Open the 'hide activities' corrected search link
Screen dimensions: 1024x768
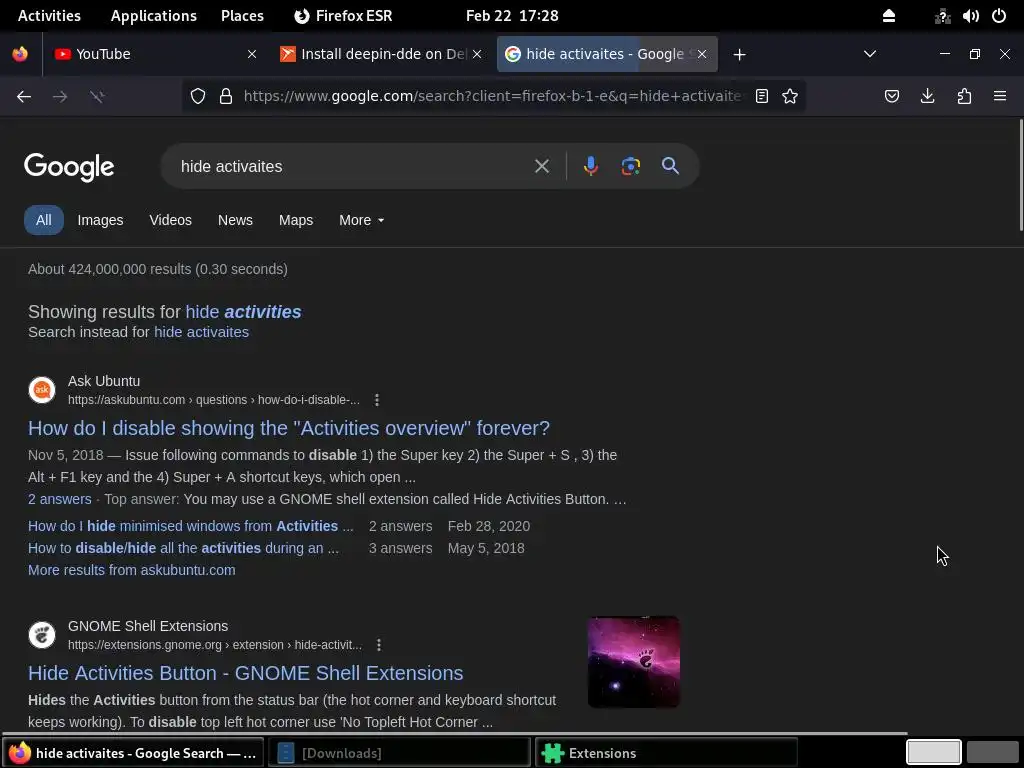coord(244,312)
